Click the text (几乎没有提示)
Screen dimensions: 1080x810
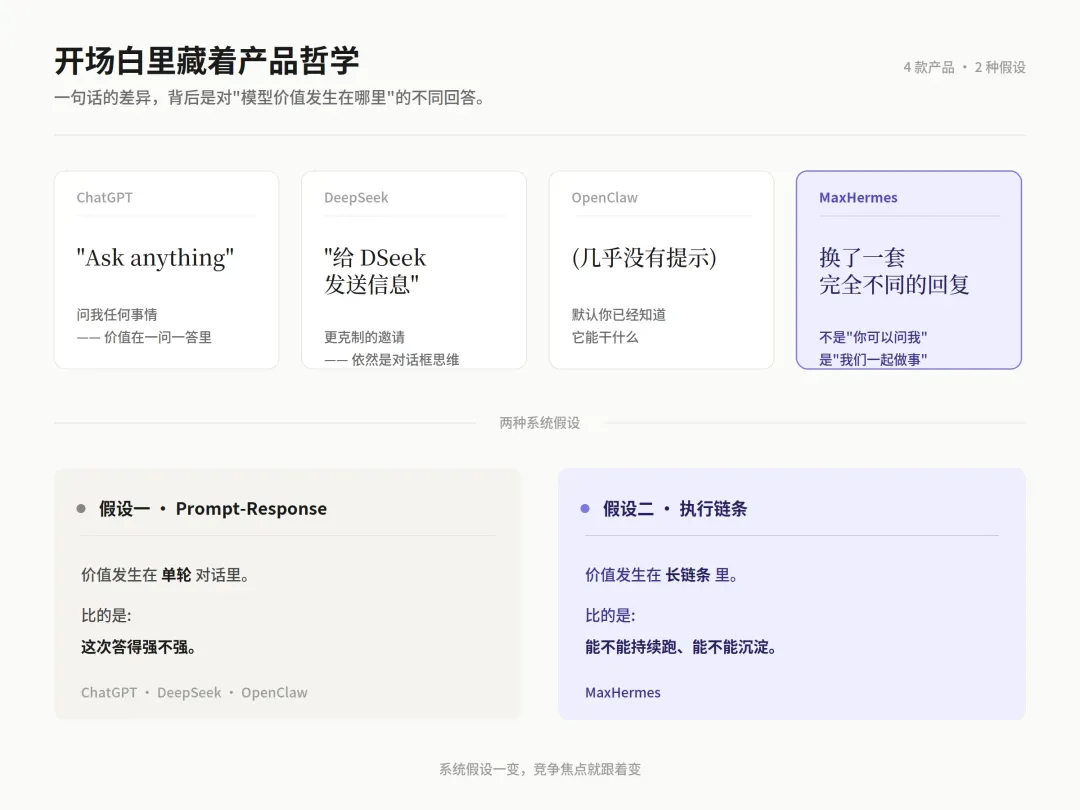[x=644, y=258]
